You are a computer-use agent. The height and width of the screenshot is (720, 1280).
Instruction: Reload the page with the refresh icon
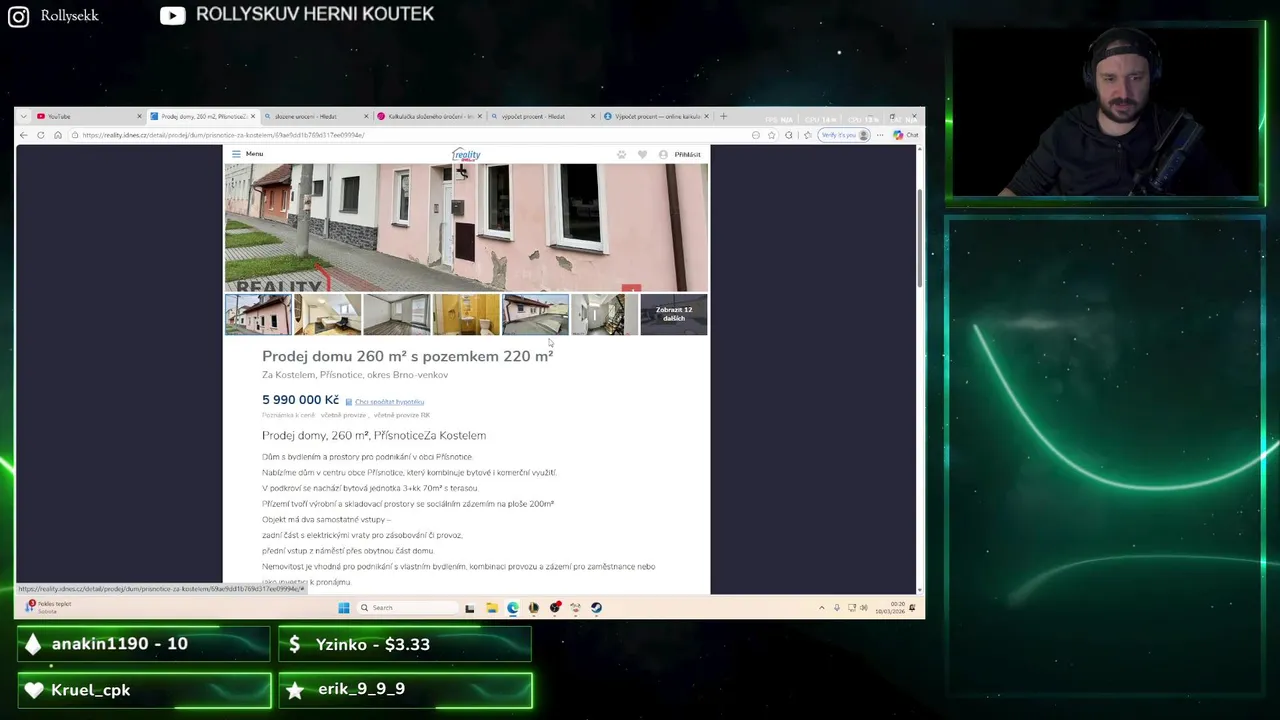coord(41,135)
